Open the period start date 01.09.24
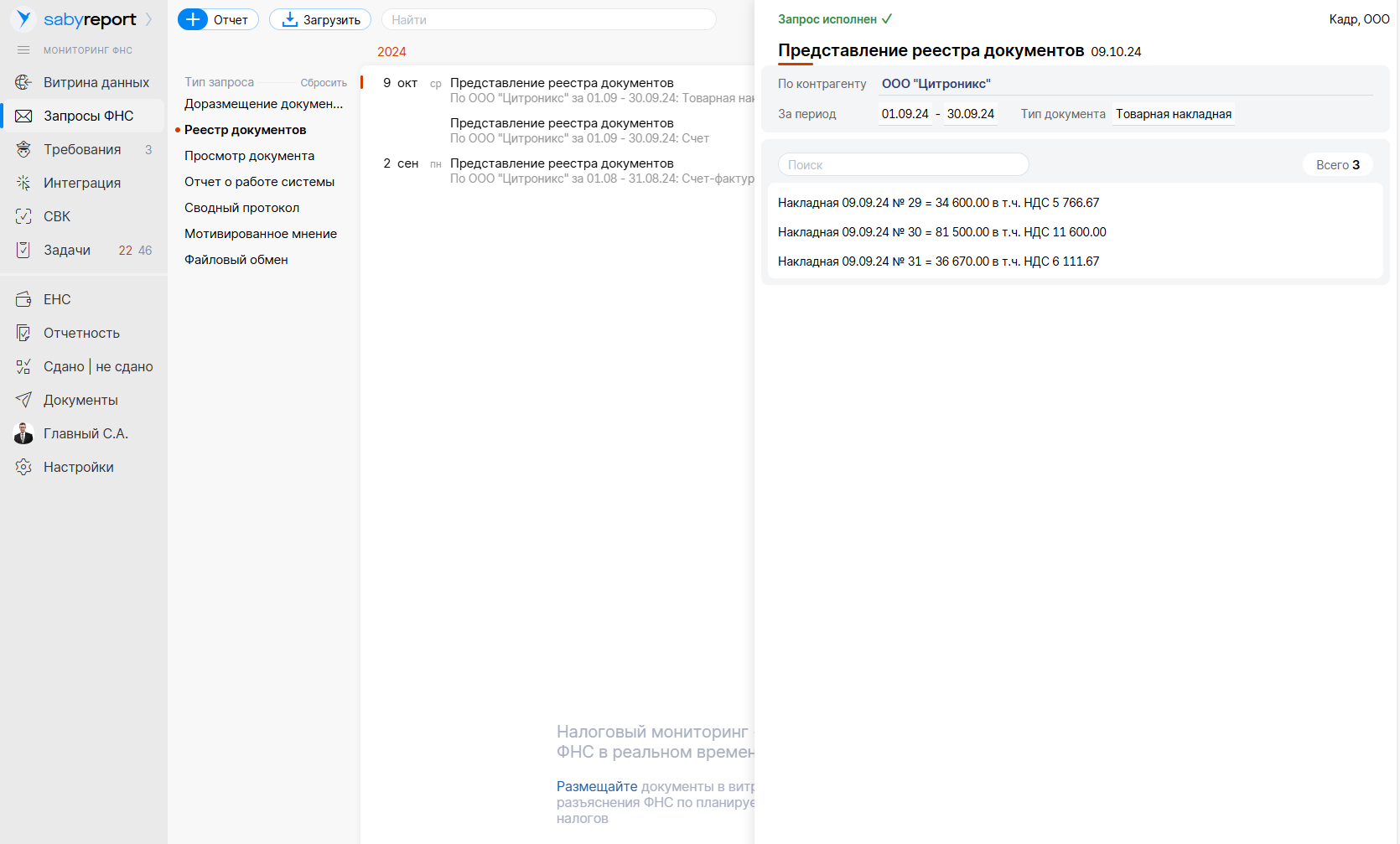Image resolution: width=1400 pixels, height=844 pixels. [x=905, y=114]
